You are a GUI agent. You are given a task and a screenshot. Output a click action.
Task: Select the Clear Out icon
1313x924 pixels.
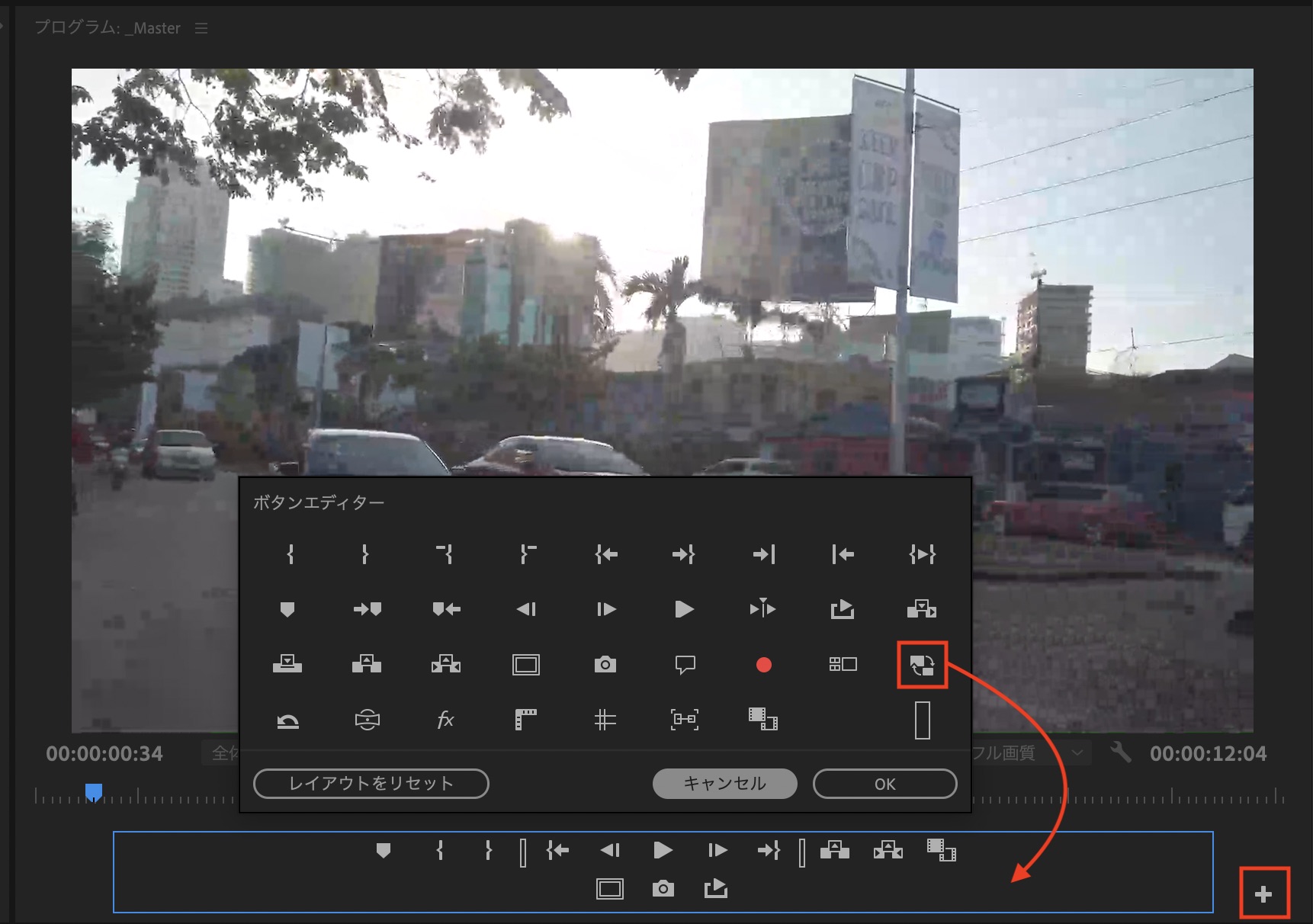(527, 554)
